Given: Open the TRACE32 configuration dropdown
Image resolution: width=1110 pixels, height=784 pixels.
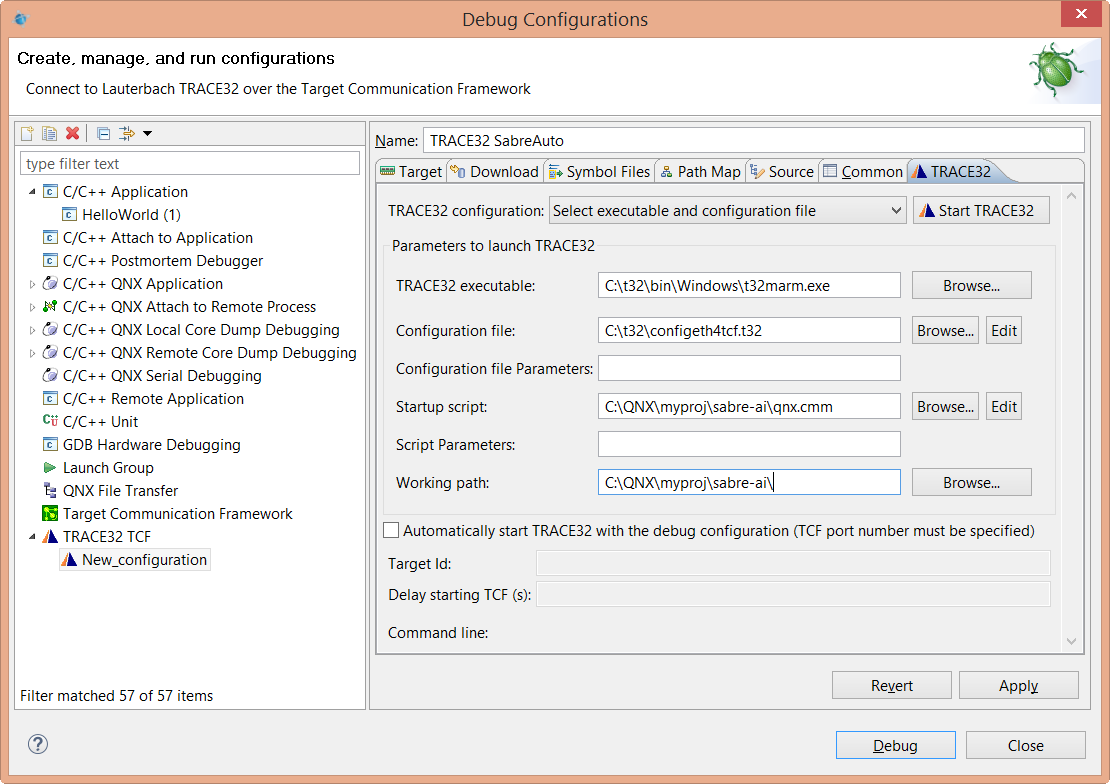Looking at the screenshot, I should click(x=727, y=210).
